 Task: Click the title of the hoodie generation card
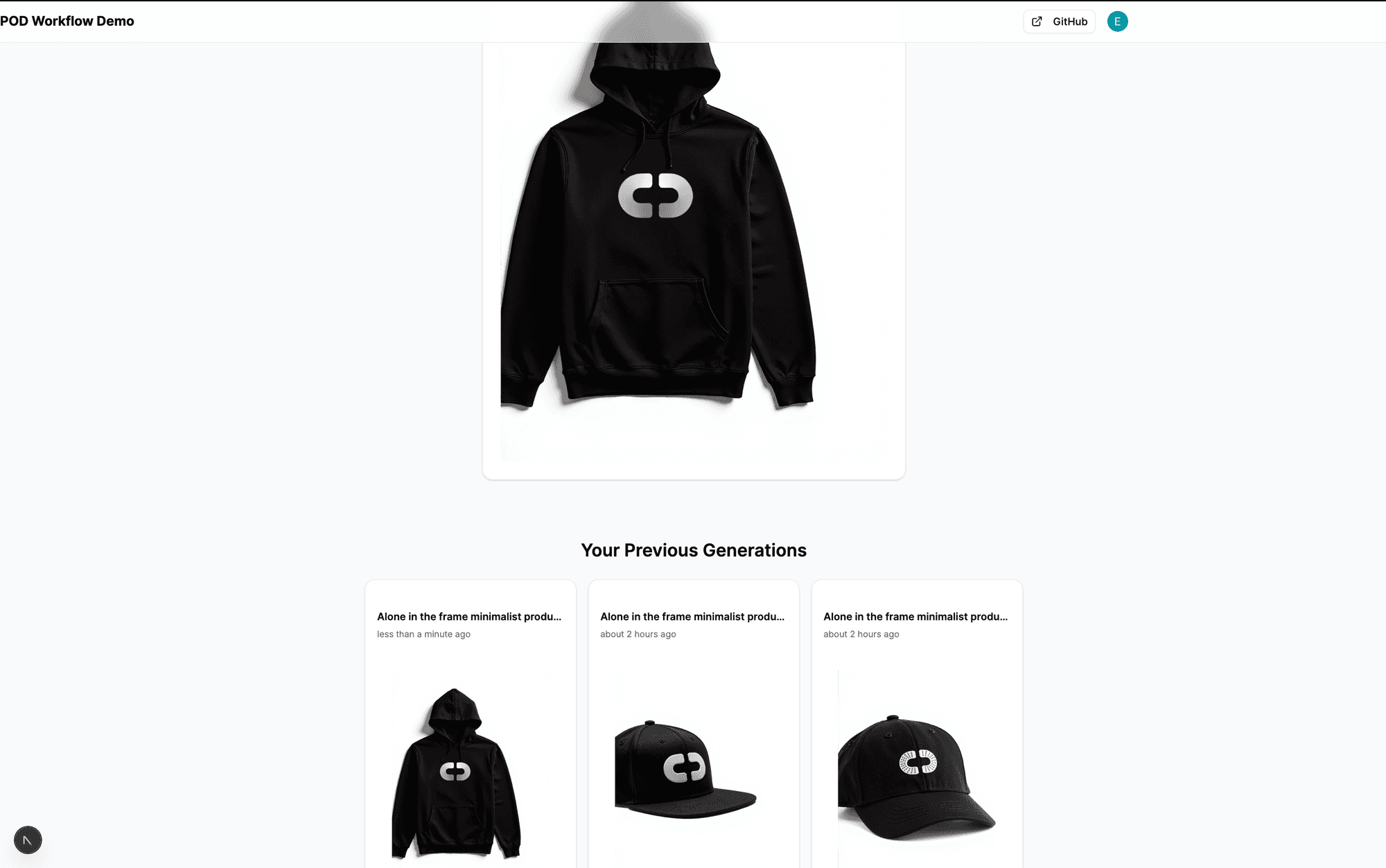point(469,617)
